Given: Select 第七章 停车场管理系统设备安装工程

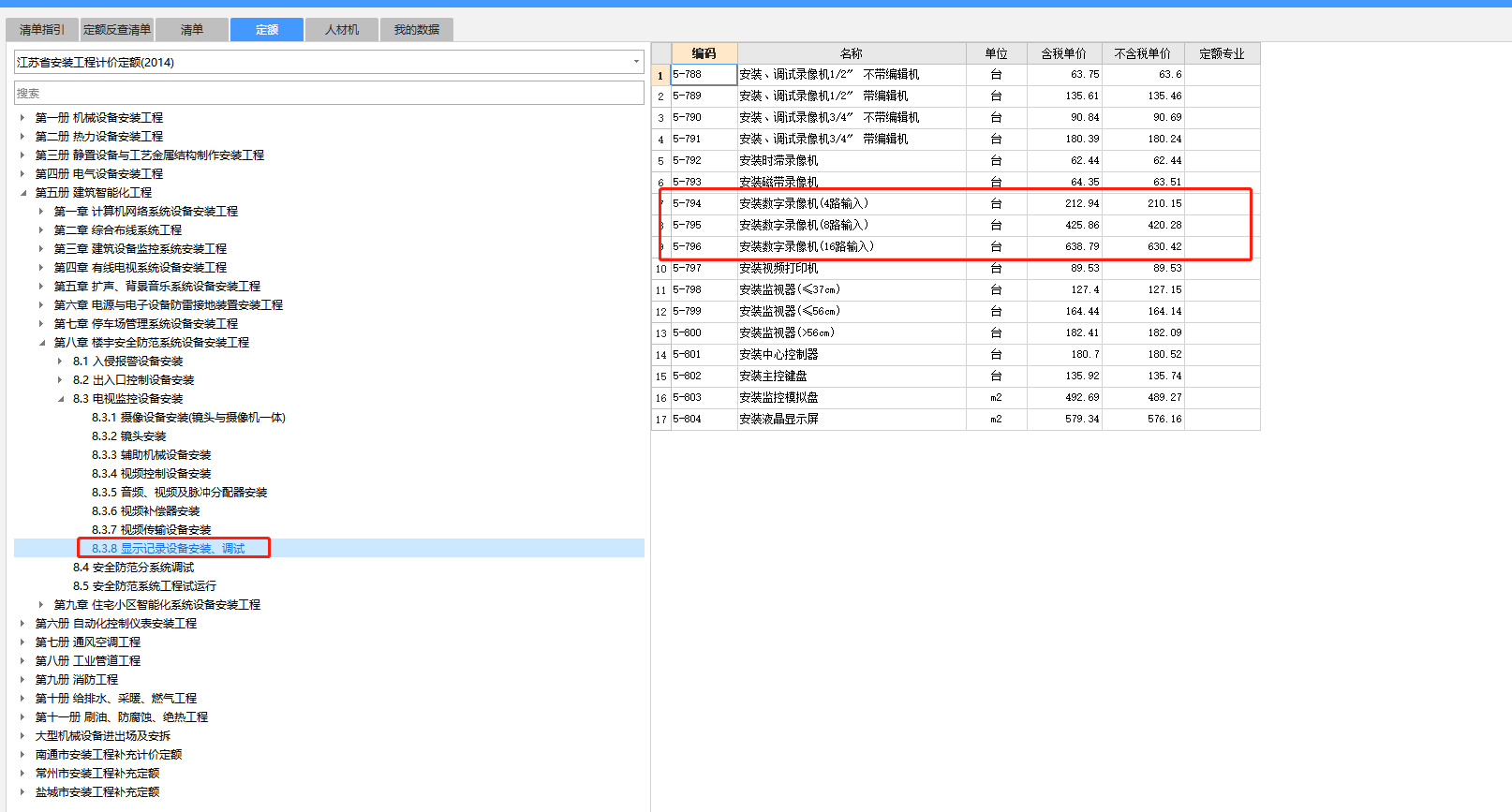Looking at the screenshot, I should click(146, 324).
